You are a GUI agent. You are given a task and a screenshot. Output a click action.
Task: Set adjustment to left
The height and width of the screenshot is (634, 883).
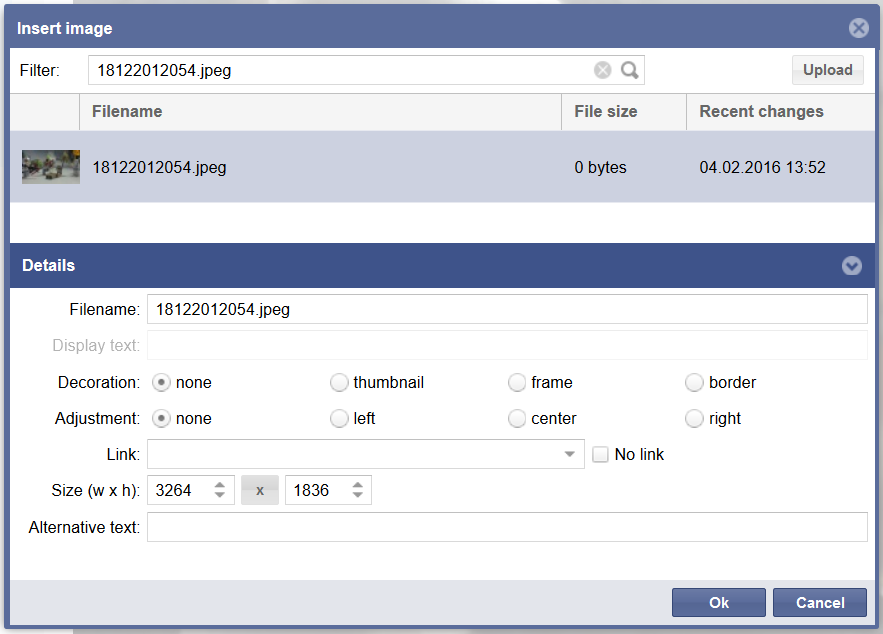click(339, 418)
